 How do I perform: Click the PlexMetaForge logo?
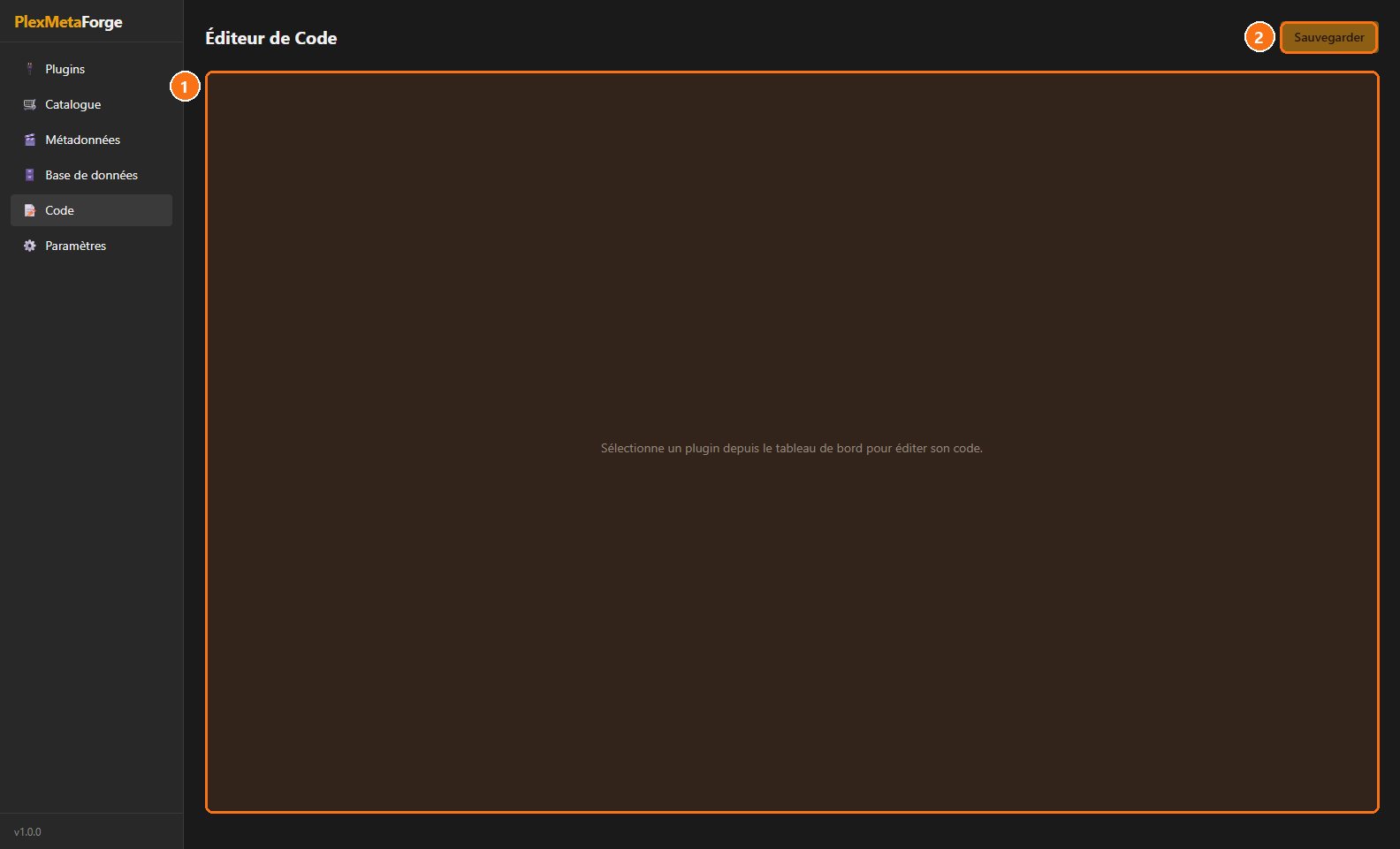coord(69,22)
